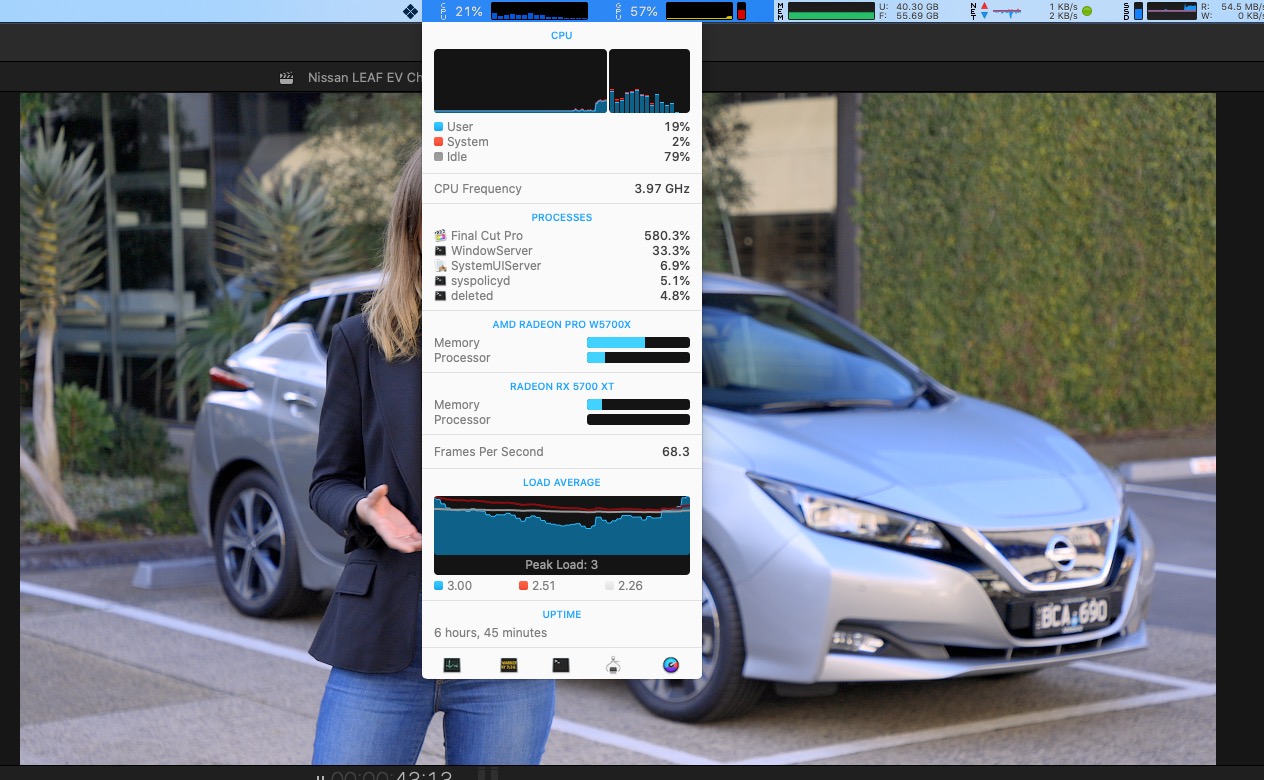Open the NET menu bar item
This screenshot has width=1264, height=780.
coord(1031,11)
